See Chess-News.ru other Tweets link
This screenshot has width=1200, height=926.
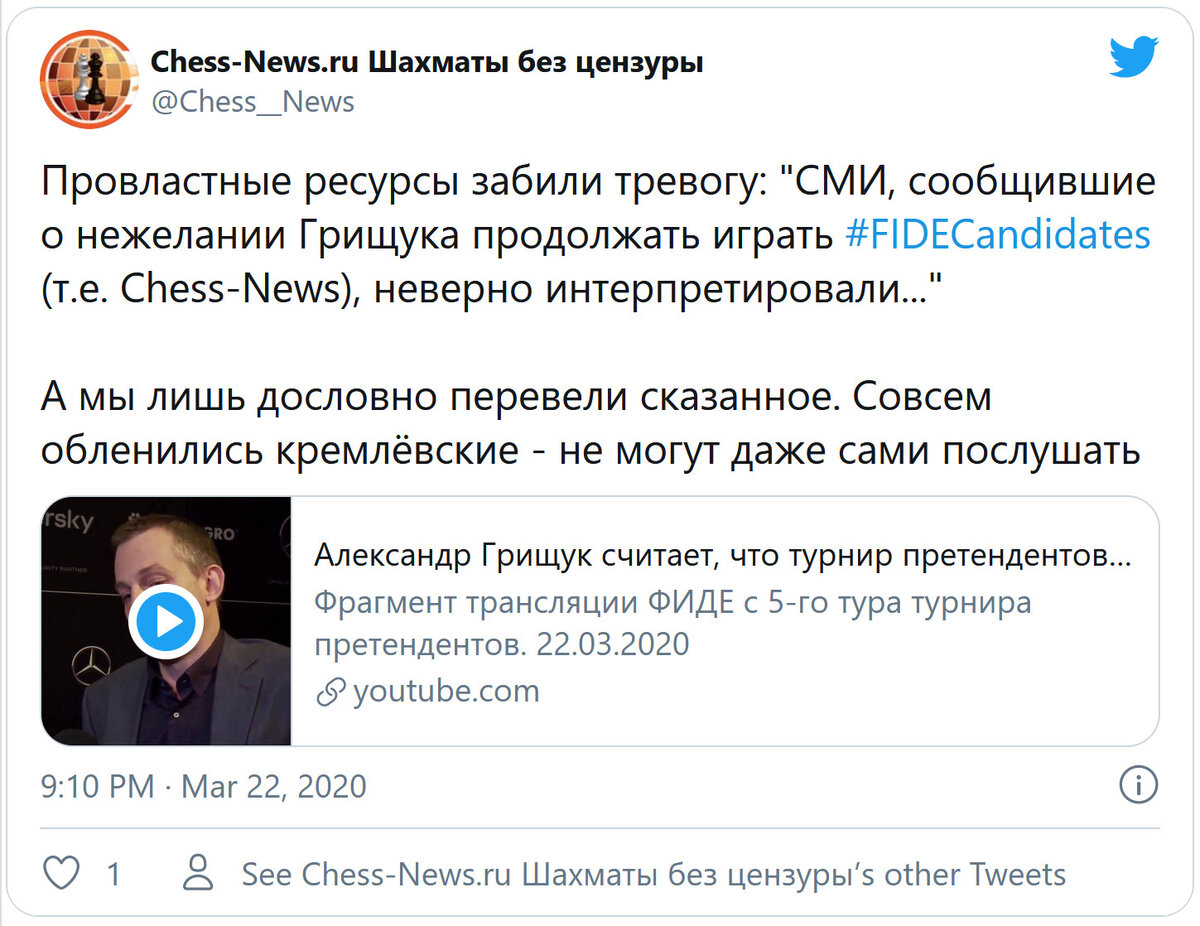[654, 875]
